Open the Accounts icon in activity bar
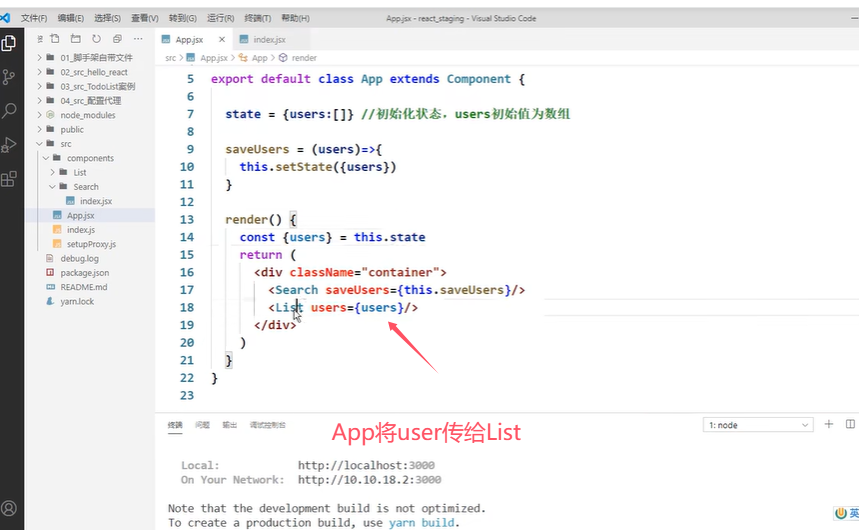The image size is (859, 530). [x=9, y=508]
